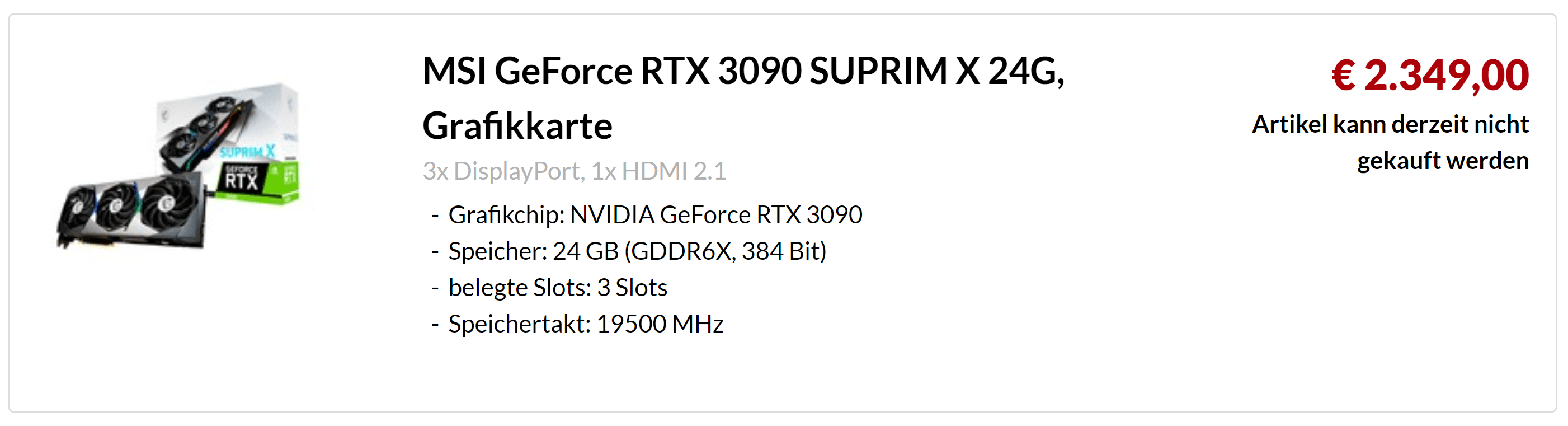Viewport: 1568px width, 426px height.
Task: Click the 19500 MHz memory clock value
Action: 661,324
